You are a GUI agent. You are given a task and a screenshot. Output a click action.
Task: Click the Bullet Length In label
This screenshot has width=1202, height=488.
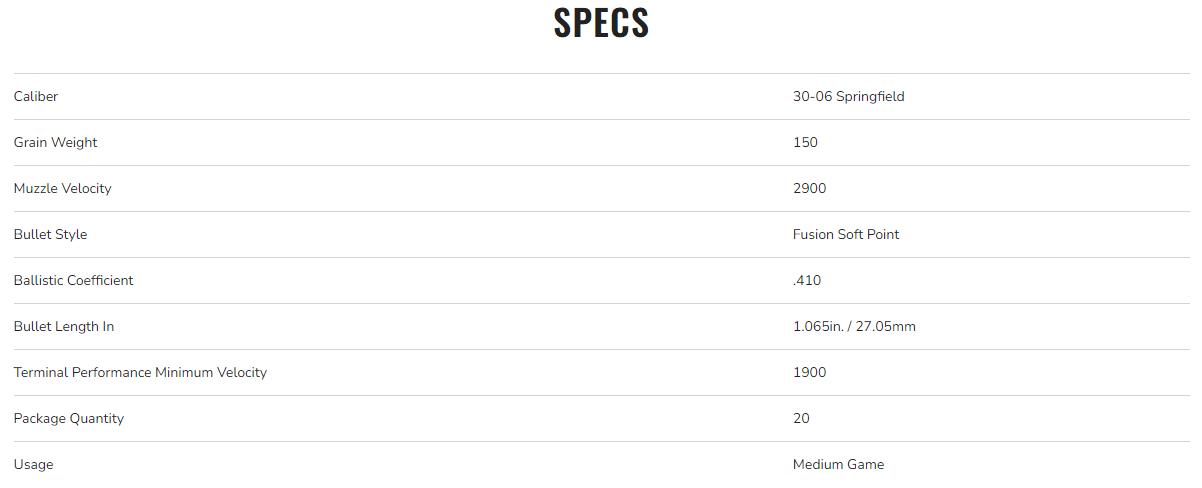tap(64, 327)
